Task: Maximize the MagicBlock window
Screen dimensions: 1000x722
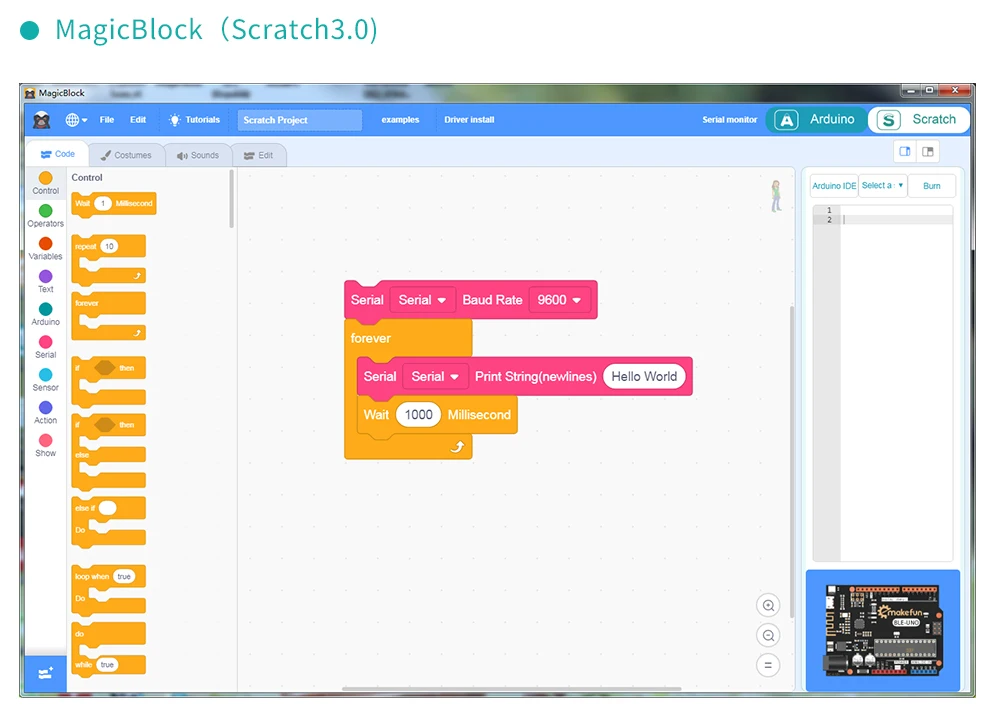Action: (930, 91)
